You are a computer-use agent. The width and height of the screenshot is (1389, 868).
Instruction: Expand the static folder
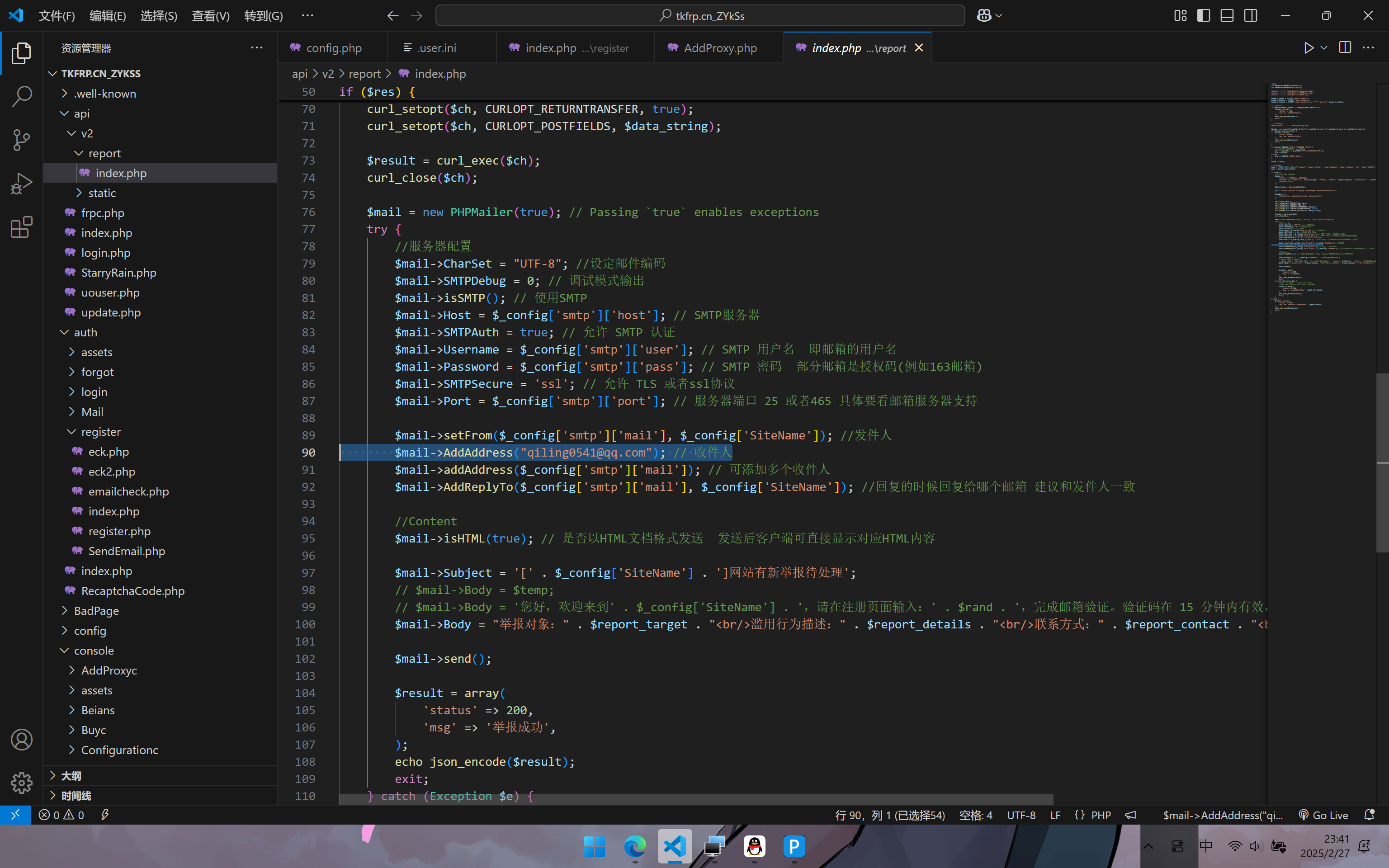click(102, 193)
